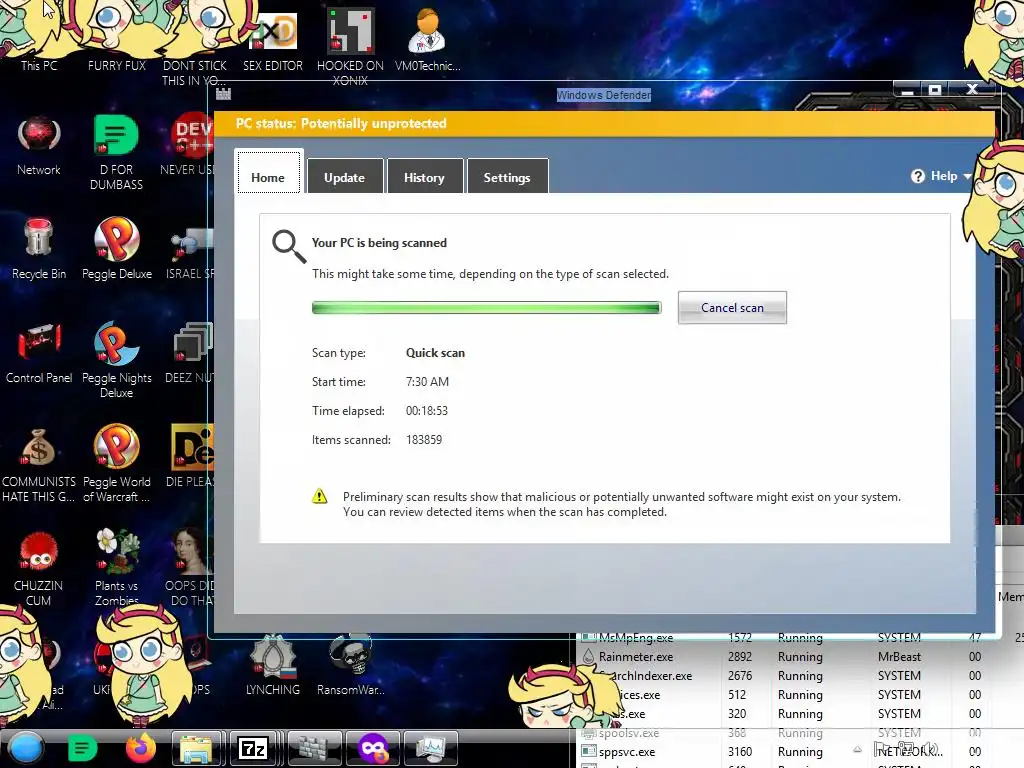Open the Recycle Bin icon

click(39, 249)
